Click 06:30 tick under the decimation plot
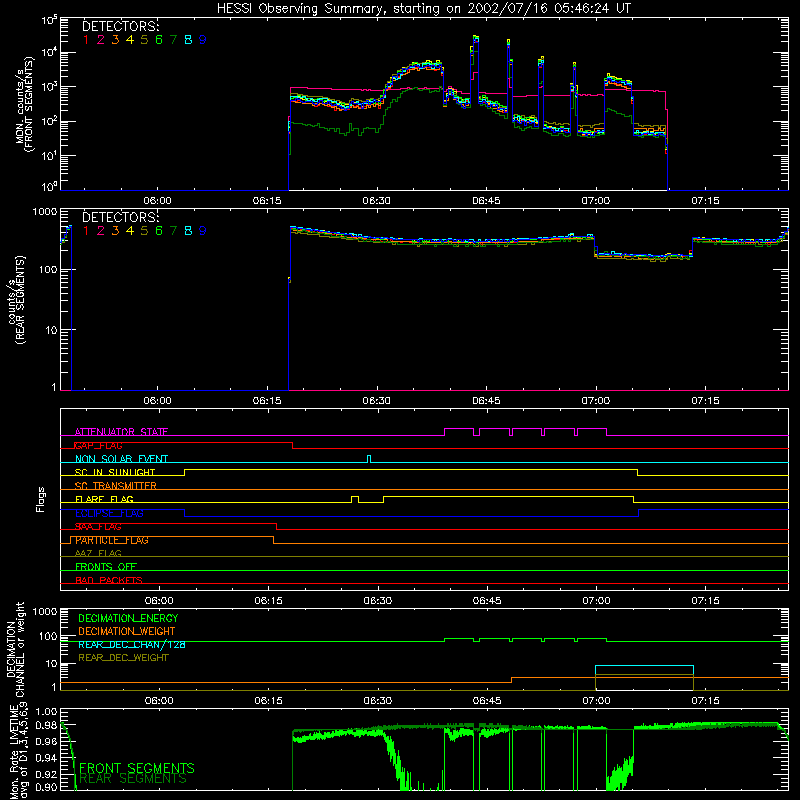800x800 pixels. pos(378,701)
